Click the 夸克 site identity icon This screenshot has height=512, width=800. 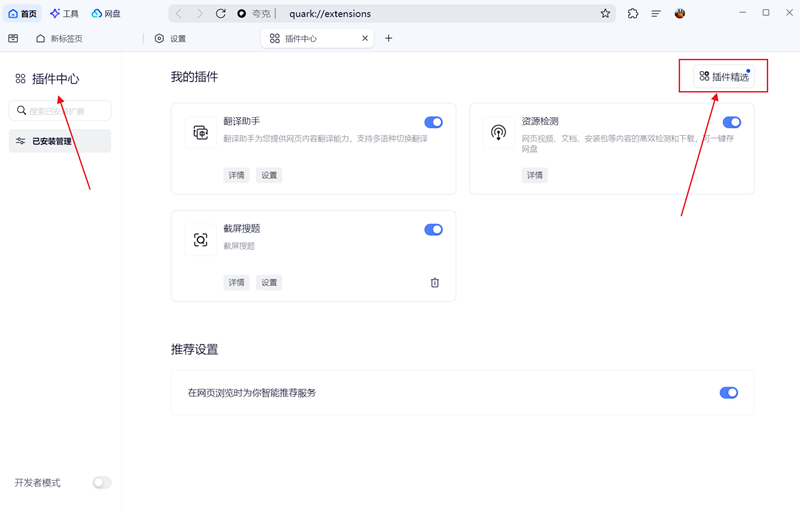(242, 14)
